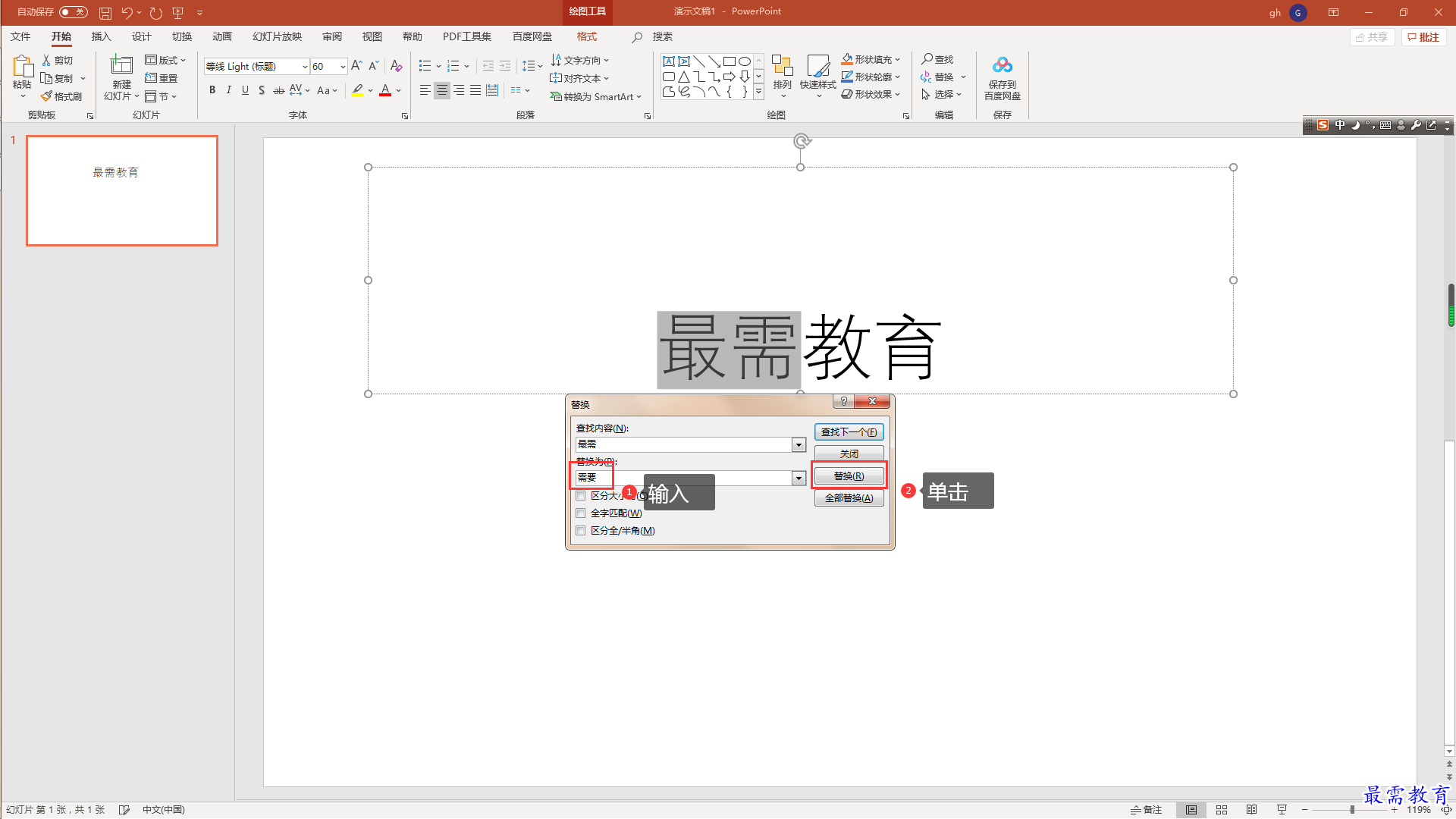Expand 查找内容 combo box arrow
1456x819 pixels.
point(799,445)
